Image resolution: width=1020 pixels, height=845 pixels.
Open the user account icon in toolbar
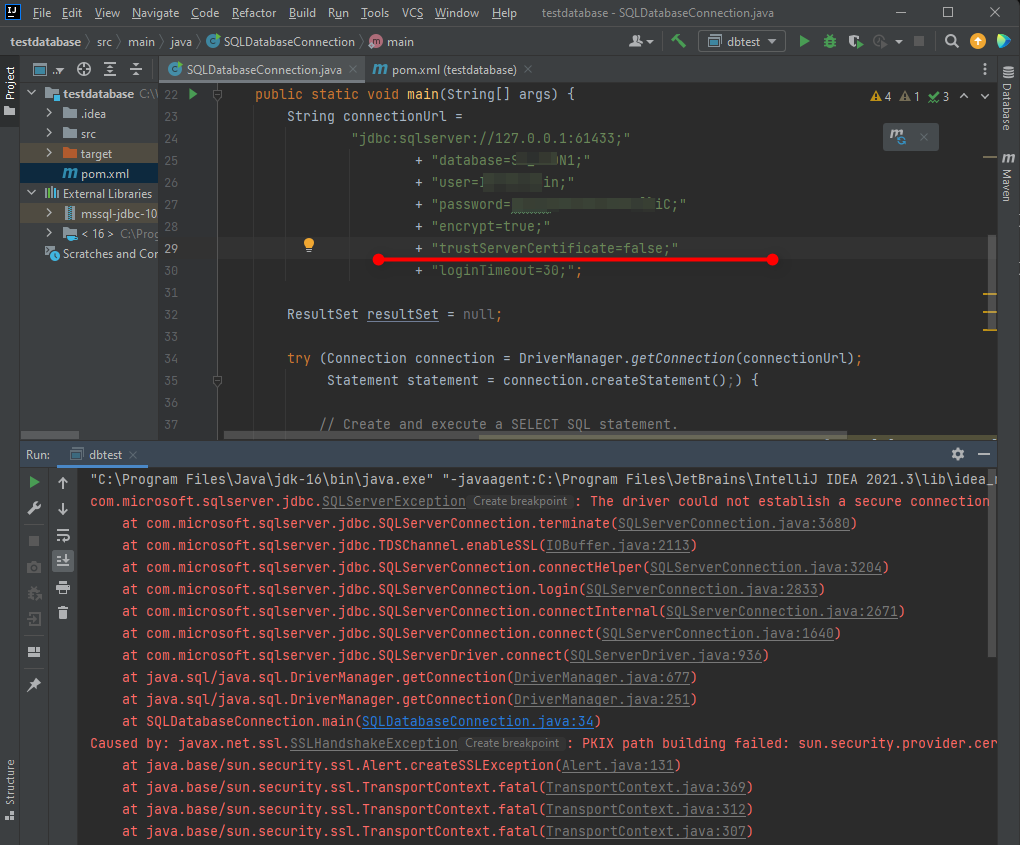641,42
